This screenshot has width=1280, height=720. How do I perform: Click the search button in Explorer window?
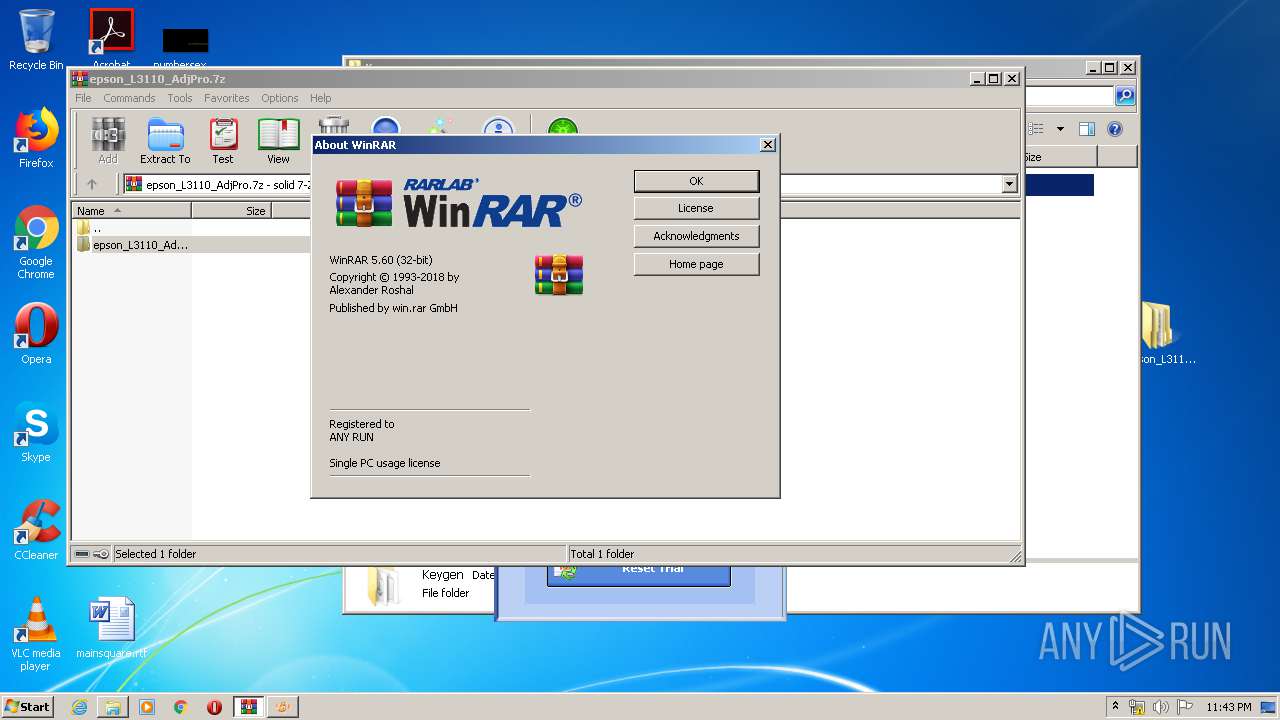(1125, 96)
